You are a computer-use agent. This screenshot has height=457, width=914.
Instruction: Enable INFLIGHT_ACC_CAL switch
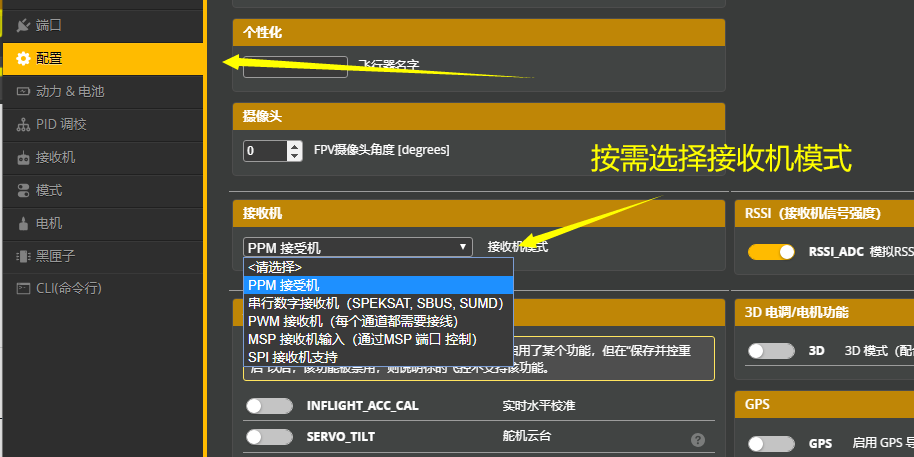click(269, 406)
